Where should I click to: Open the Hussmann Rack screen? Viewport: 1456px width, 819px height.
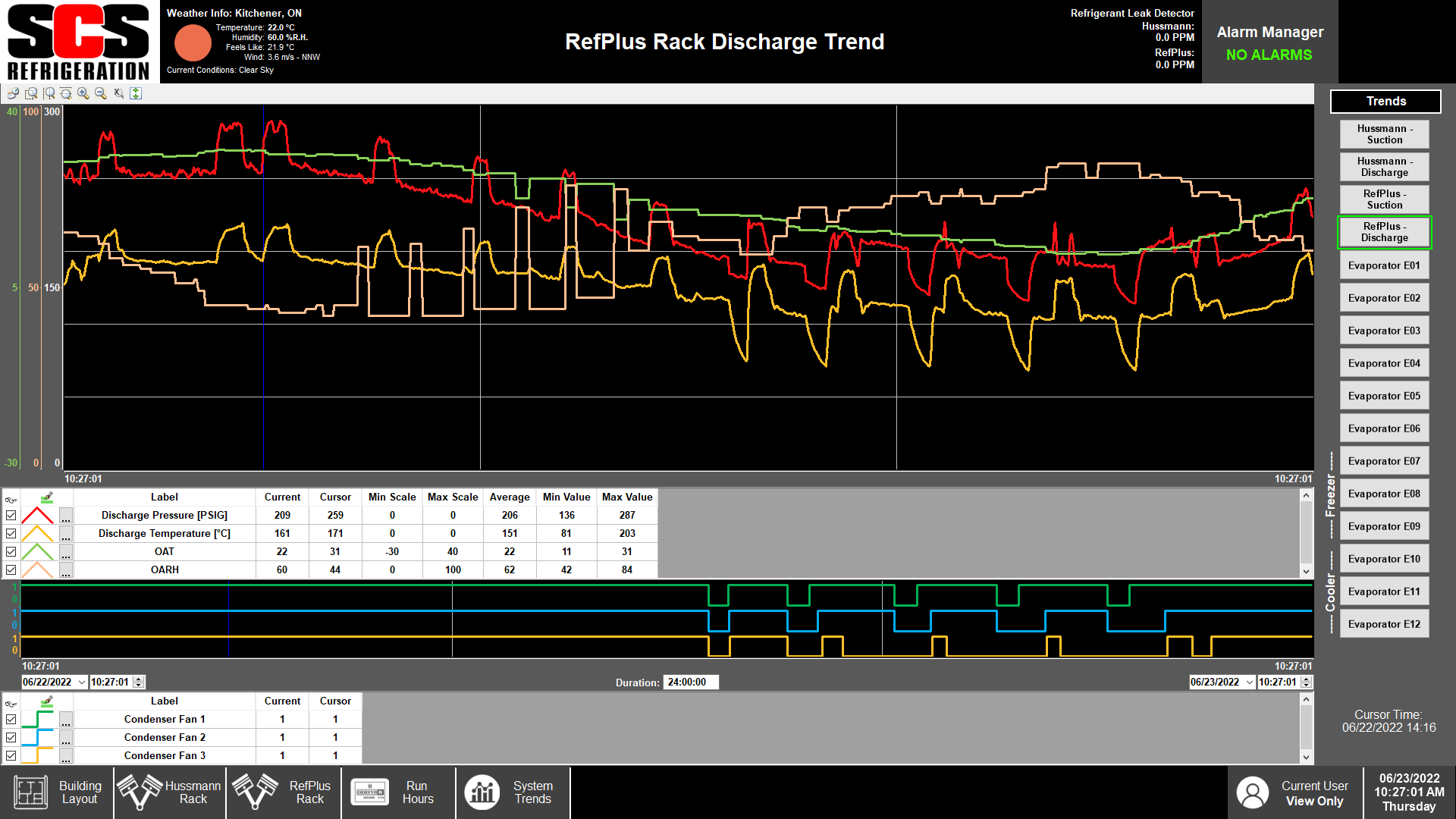coord(170,792)
